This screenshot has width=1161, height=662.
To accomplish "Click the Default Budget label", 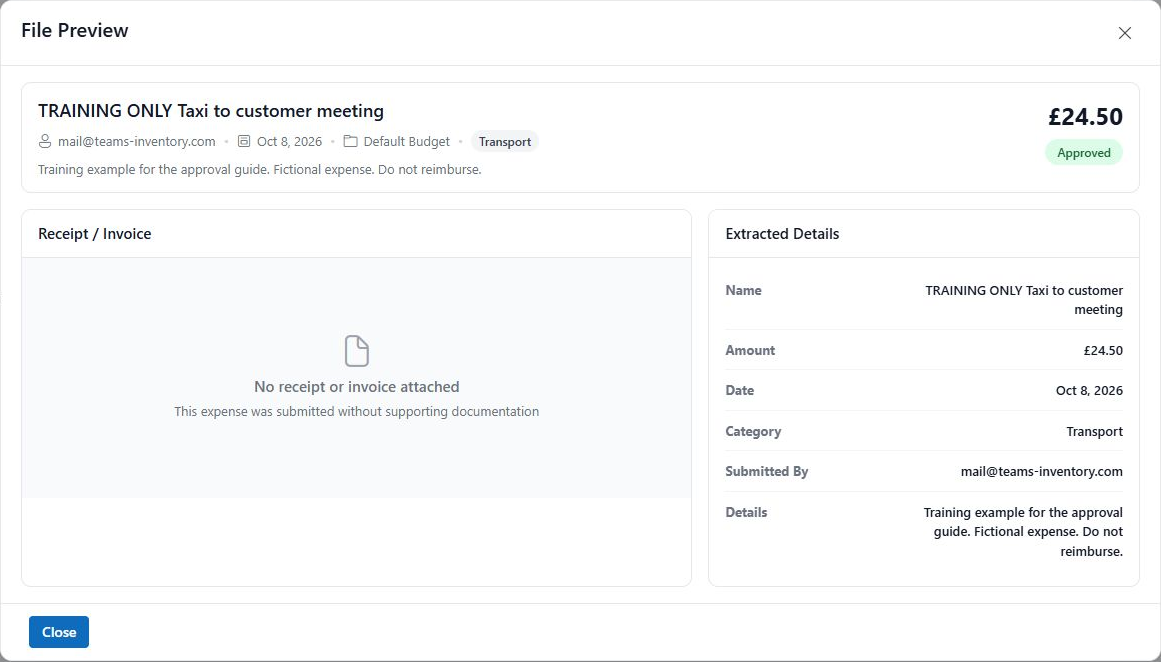I will (x=406, y=141).
